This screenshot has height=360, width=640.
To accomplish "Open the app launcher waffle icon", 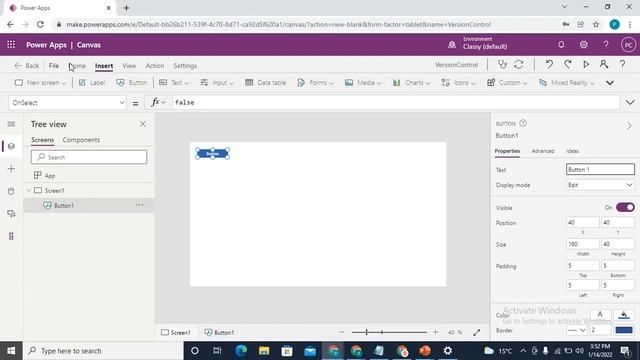I will pos(11,44).
